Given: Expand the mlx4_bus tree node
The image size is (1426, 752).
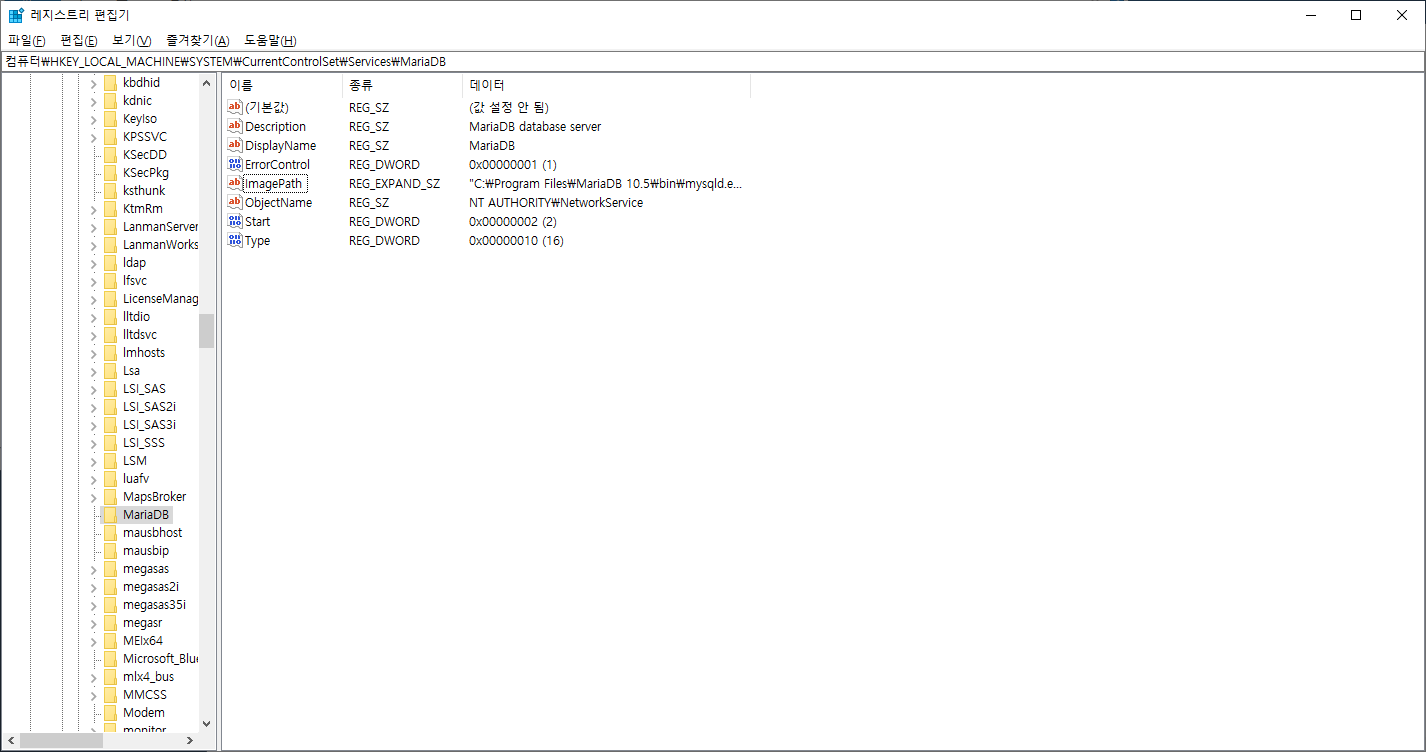Looking at the screenshot, I should [x=94, y=676].
